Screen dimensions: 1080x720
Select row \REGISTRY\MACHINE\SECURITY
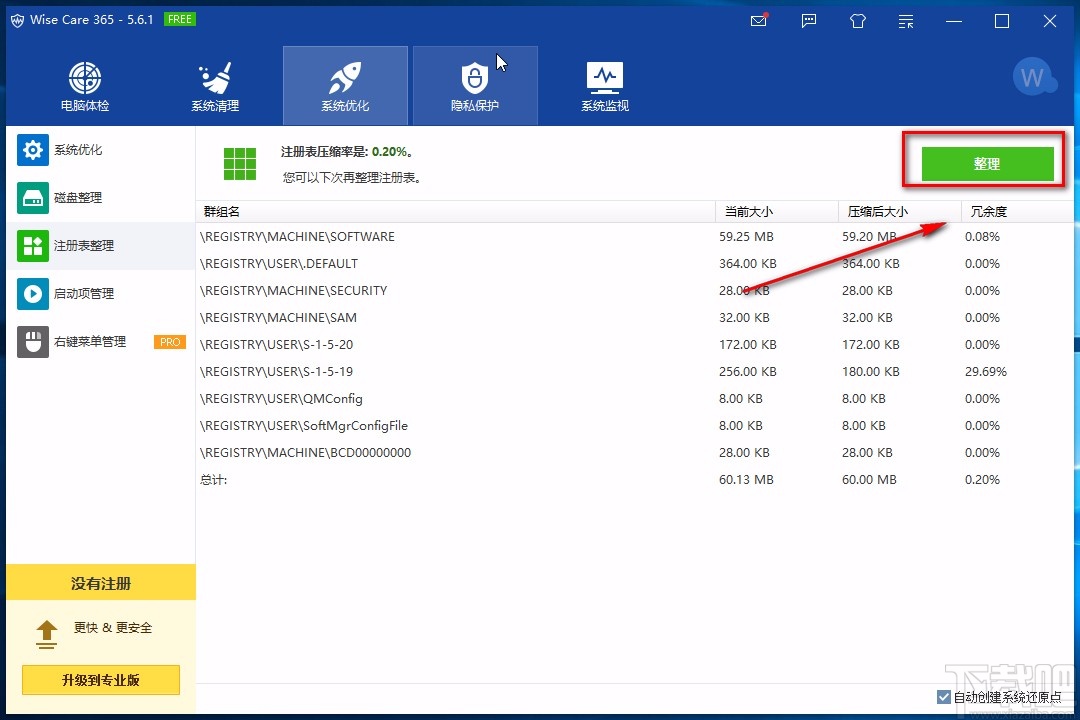[634, 290]
